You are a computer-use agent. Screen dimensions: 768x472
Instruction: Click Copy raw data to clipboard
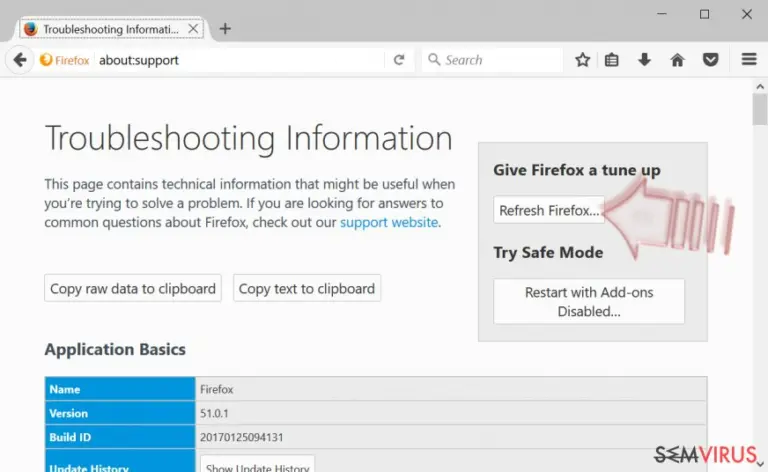point(133,288)
